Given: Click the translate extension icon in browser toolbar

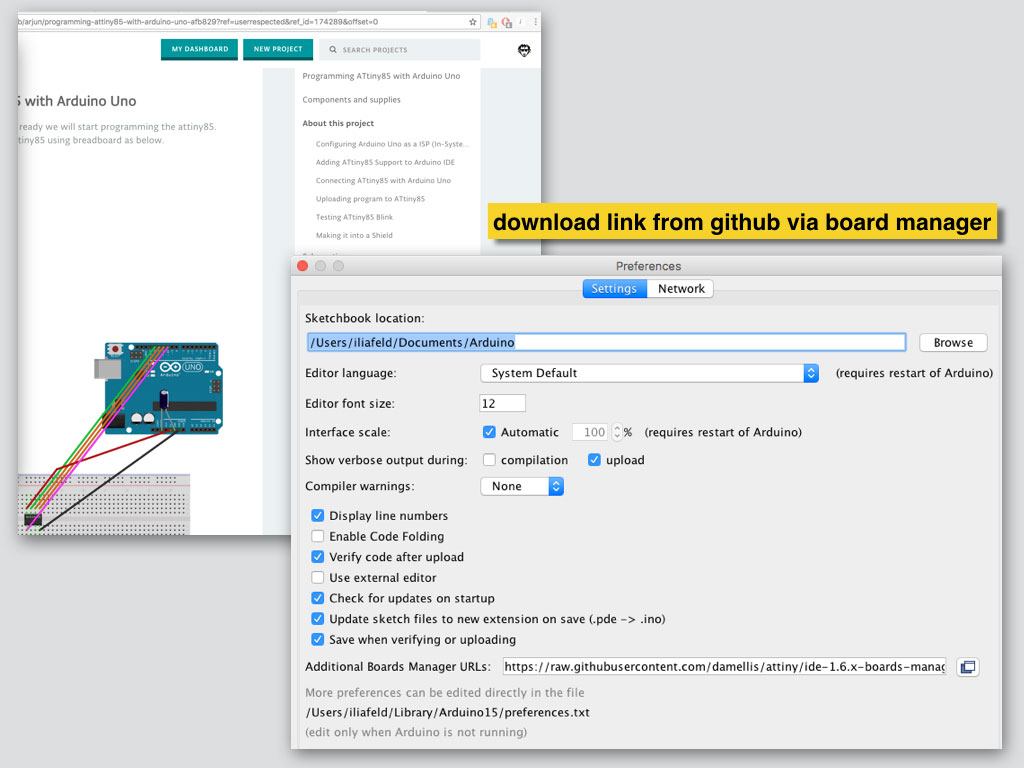Looking at the screenshot, I should tap(492, 23).
